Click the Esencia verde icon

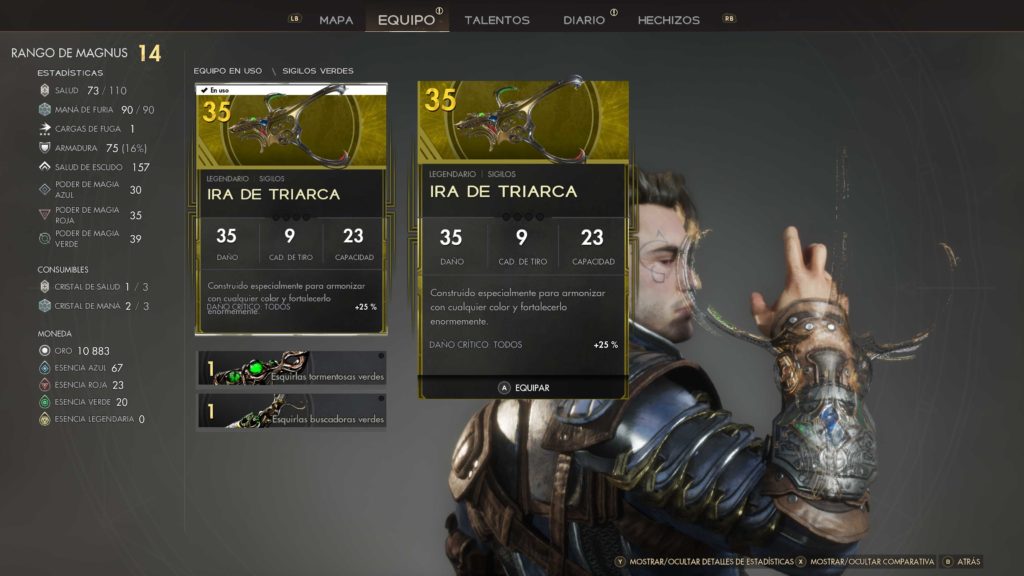(x=44, y=402)
